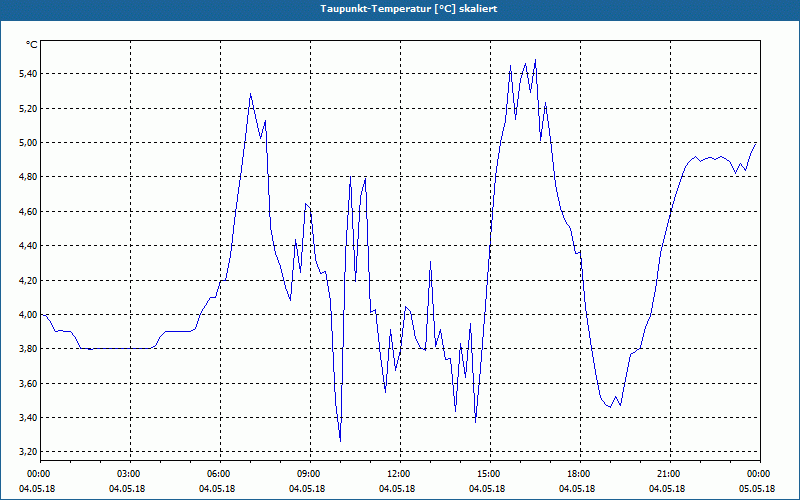Select the 4,60 y-axis label
Image resolution: width=800 pixels, height=500 pixels.
pos(28,212)
